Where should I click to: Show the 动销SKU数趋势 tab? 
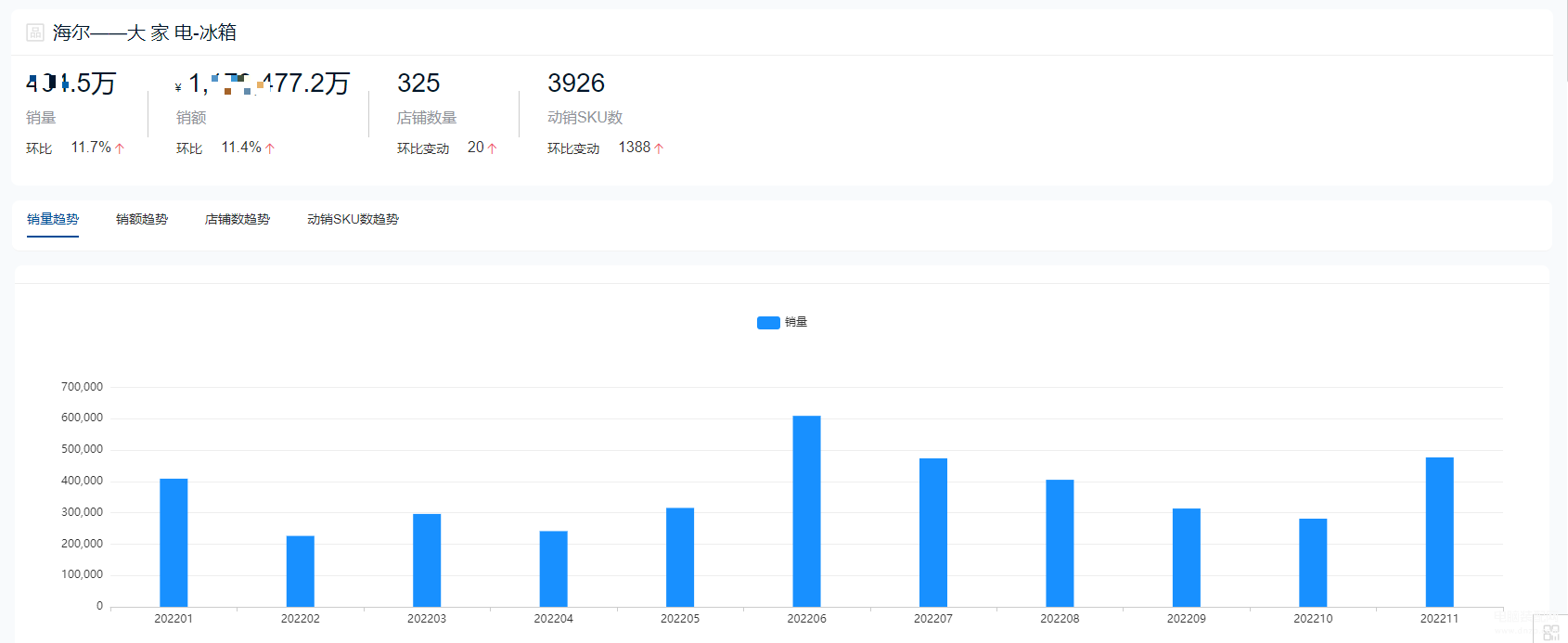pyautogui.click(x=353, y=219)
